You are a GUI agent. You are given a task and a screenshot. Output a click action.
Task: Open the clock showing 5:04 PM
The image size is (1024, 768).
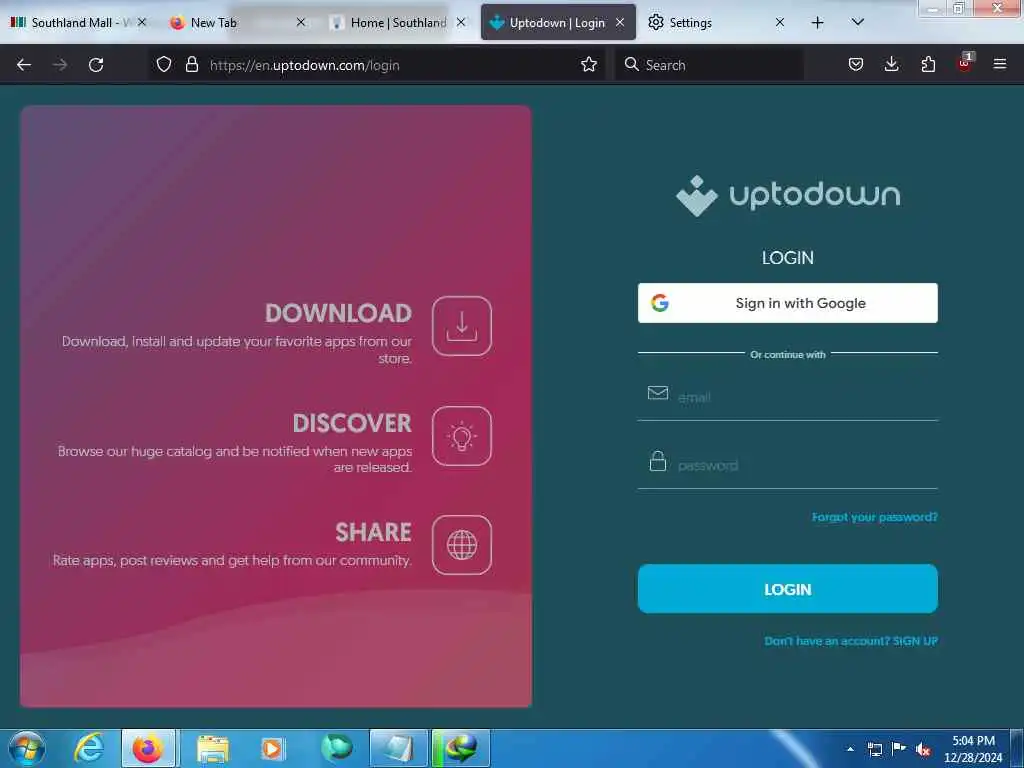(973, 749)
